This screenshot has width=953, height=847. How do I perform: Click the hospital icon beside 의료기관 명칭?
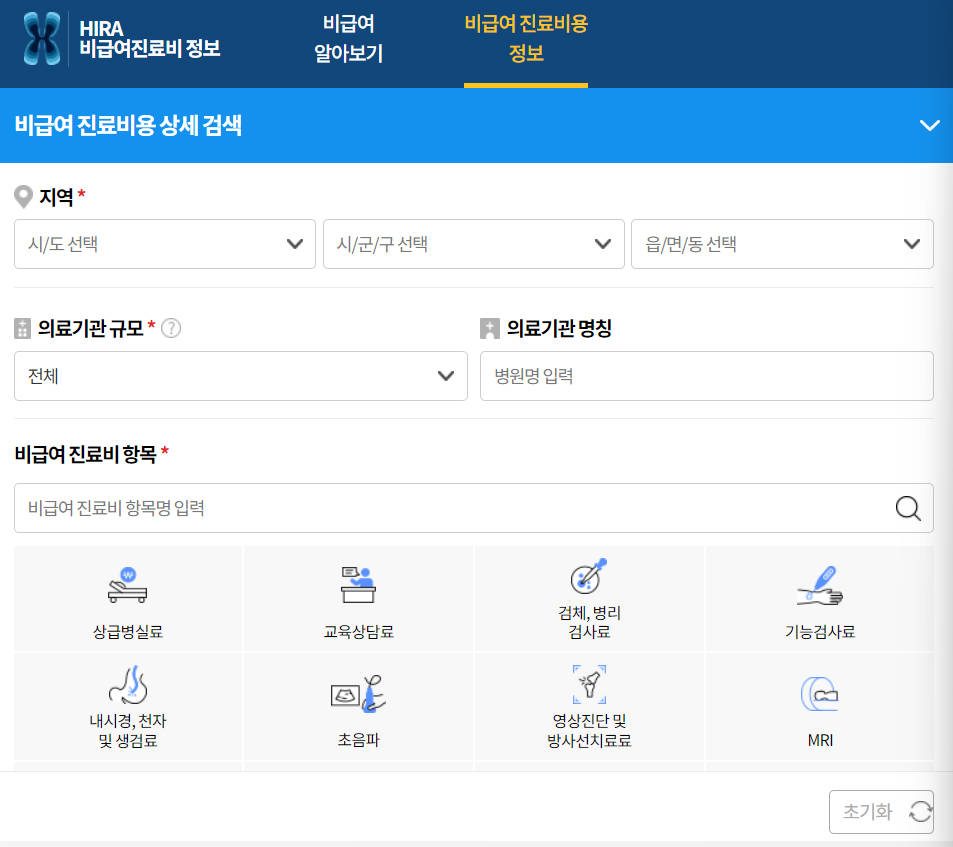click(x=489, y=328)
